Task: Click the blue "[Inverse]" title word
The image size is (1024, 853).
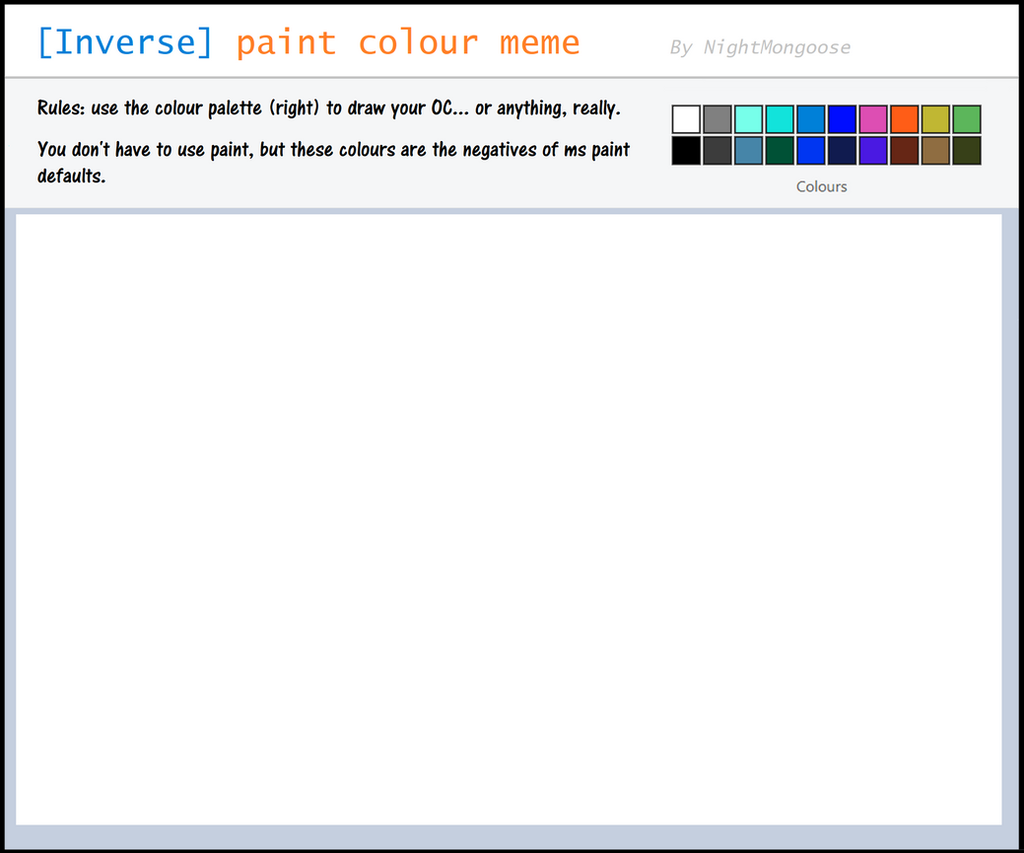Action: pyautogui.click(x=125, y=42)
